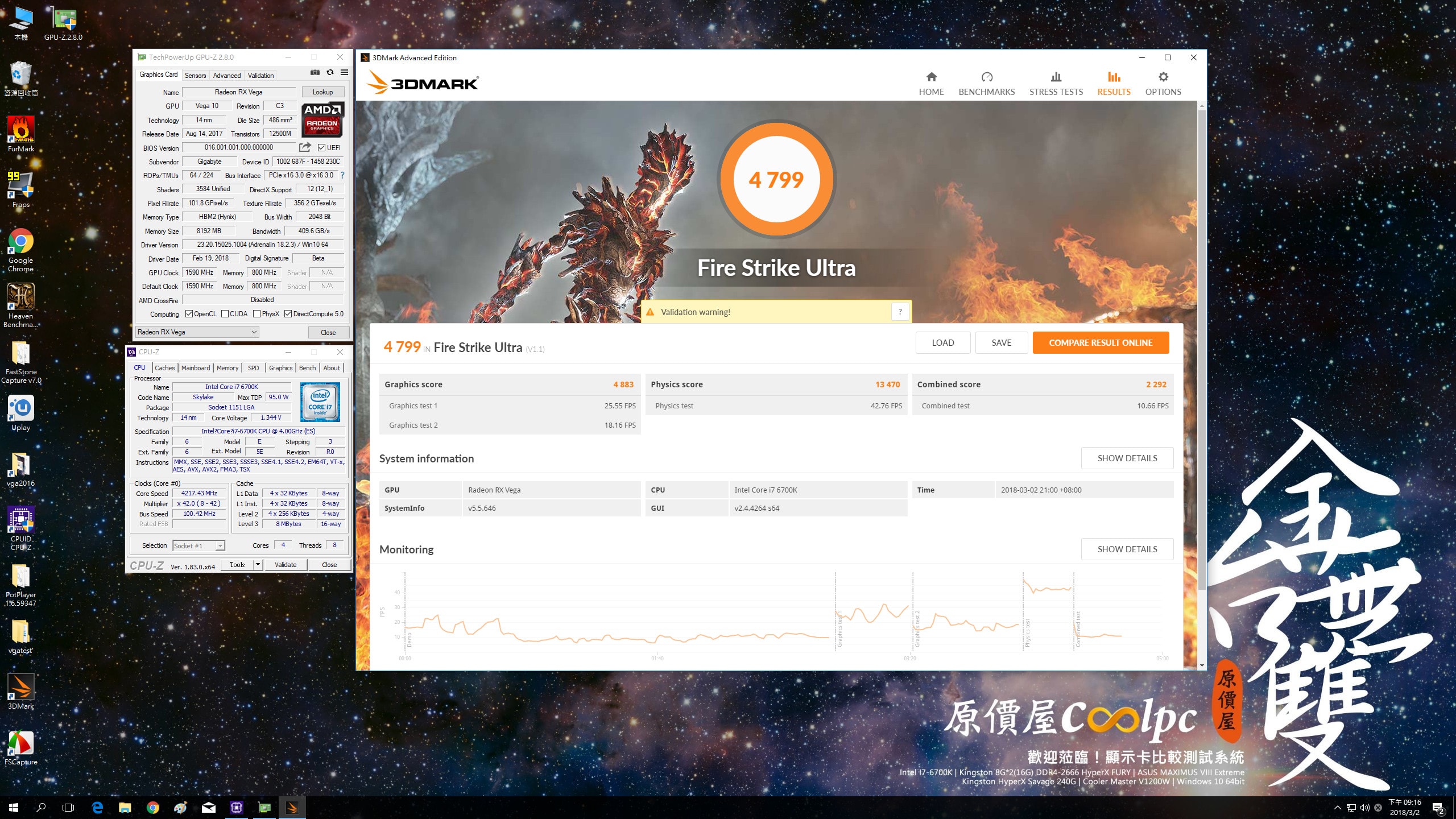Viewport: 1456px width, 819px height.
Task: Show details for Monitoring
Action: [x=1127, y=549]
